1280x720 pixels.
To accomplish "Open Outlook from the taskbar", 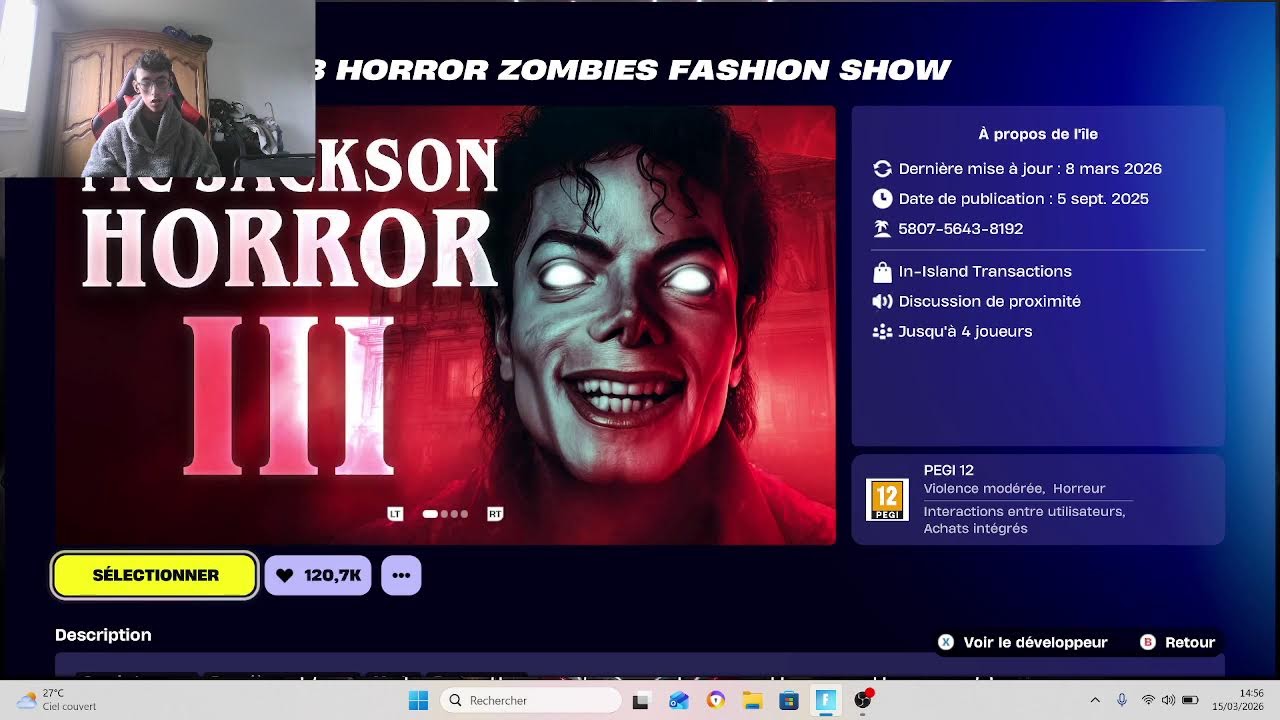I will click(679, 700).
